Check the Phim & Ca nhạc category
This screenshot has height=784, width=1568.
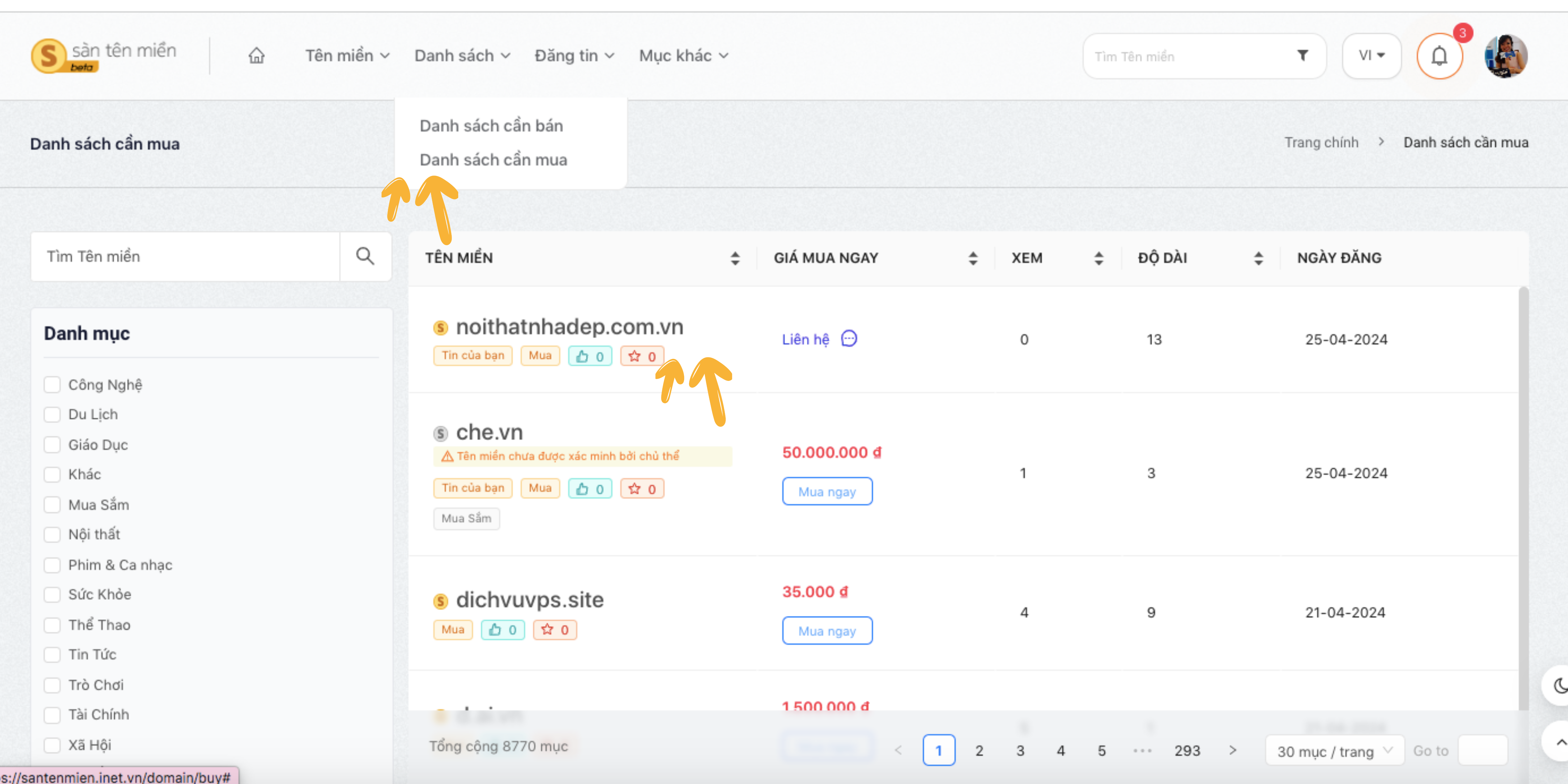pos(52,565)
